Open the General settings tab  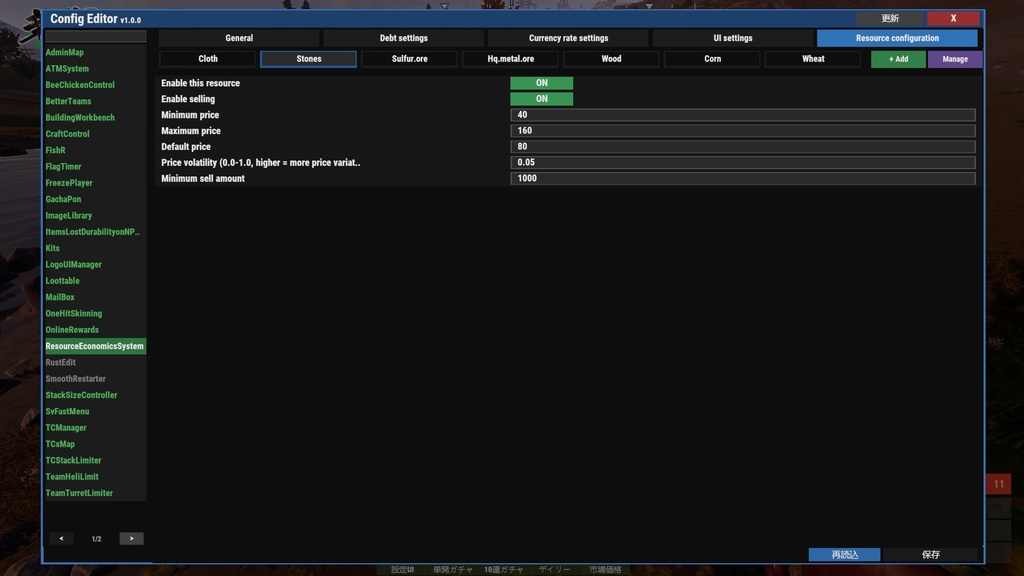[239, 38]
